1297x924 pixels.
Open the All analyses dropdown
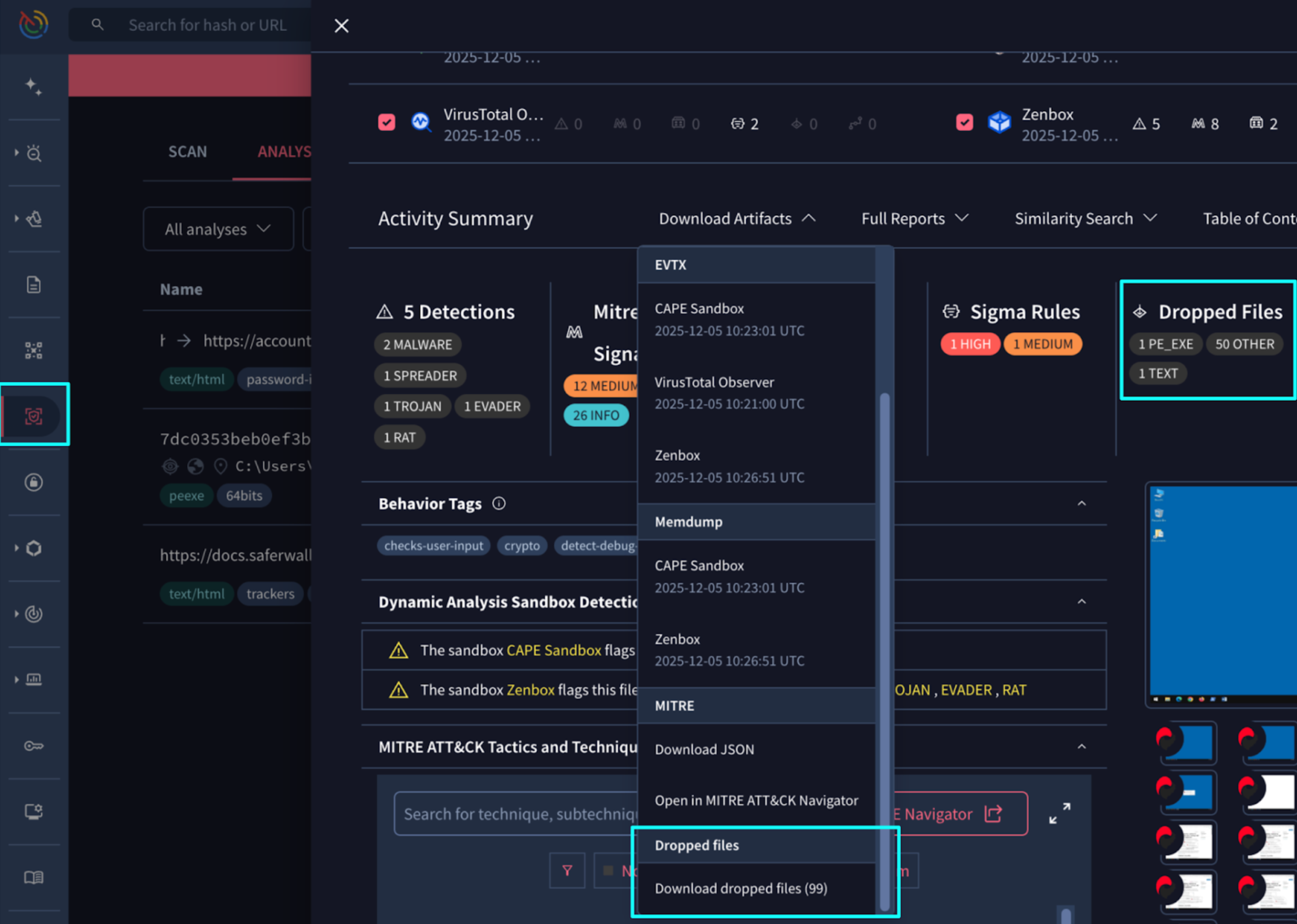(218, 229)
